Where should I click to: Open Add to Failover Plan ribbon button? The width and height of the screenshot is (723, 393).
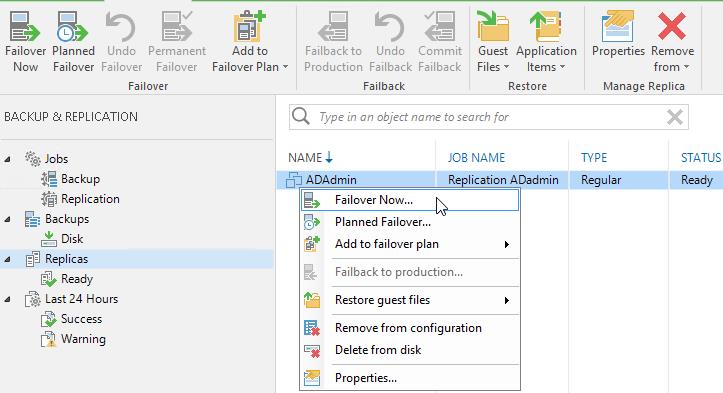(250, 42)
